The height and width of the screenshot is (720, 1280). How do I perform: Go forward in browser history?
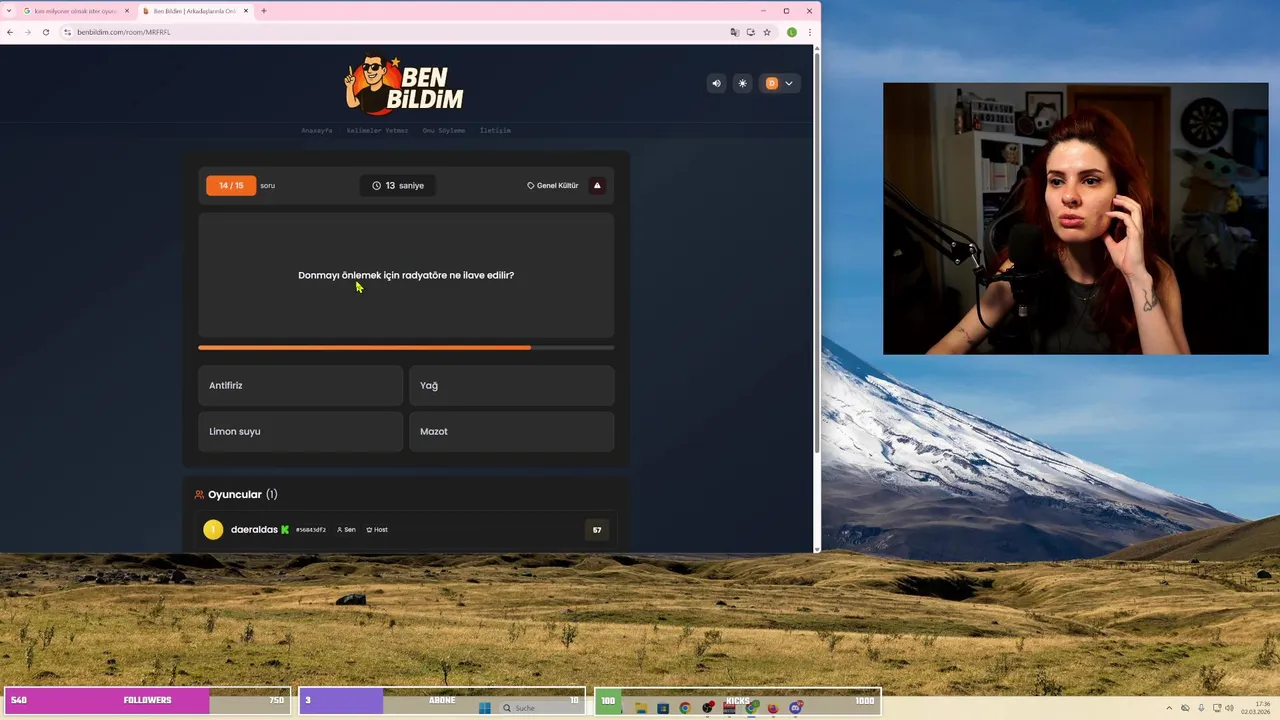[x=28, y=32]
